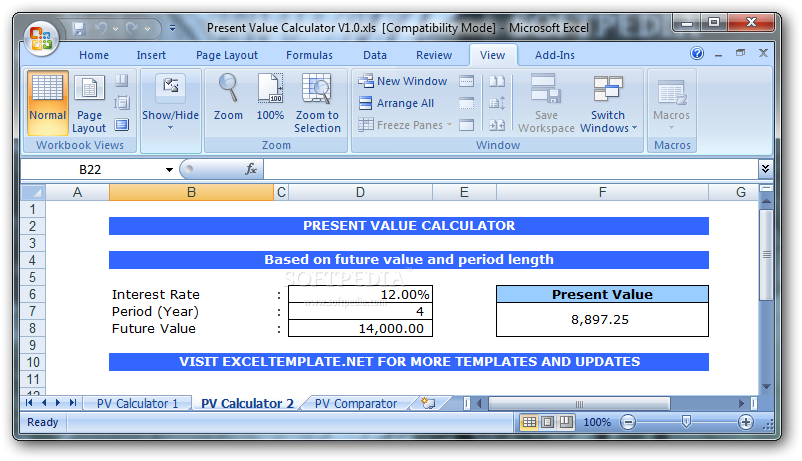Open the Review ribbon tab
802x461 pixels.
click(x=434, y=55)
